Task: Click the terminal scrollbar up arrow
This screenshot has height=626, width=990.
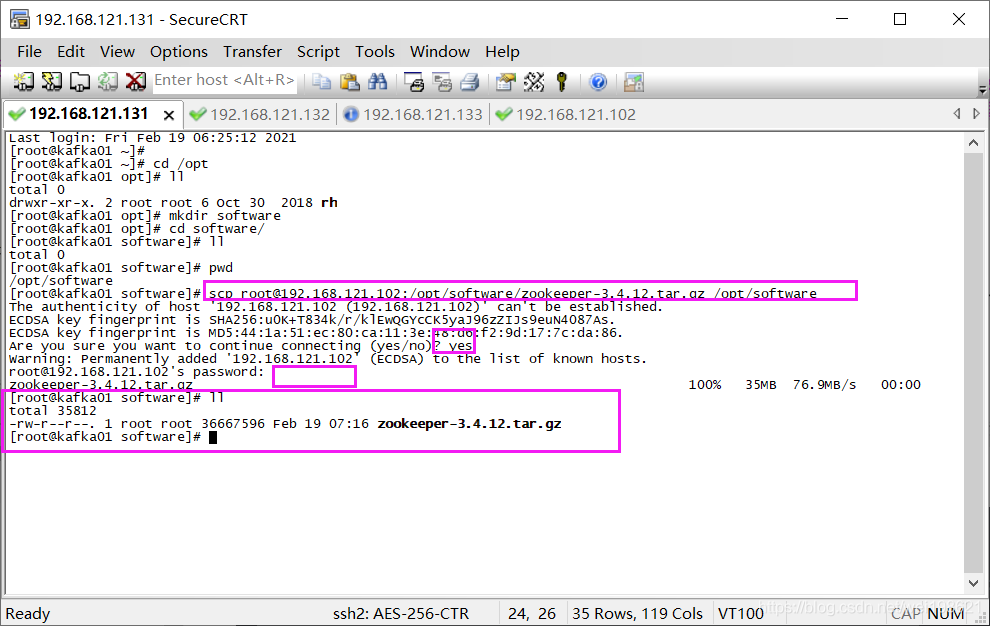Action: pos(973,143)
